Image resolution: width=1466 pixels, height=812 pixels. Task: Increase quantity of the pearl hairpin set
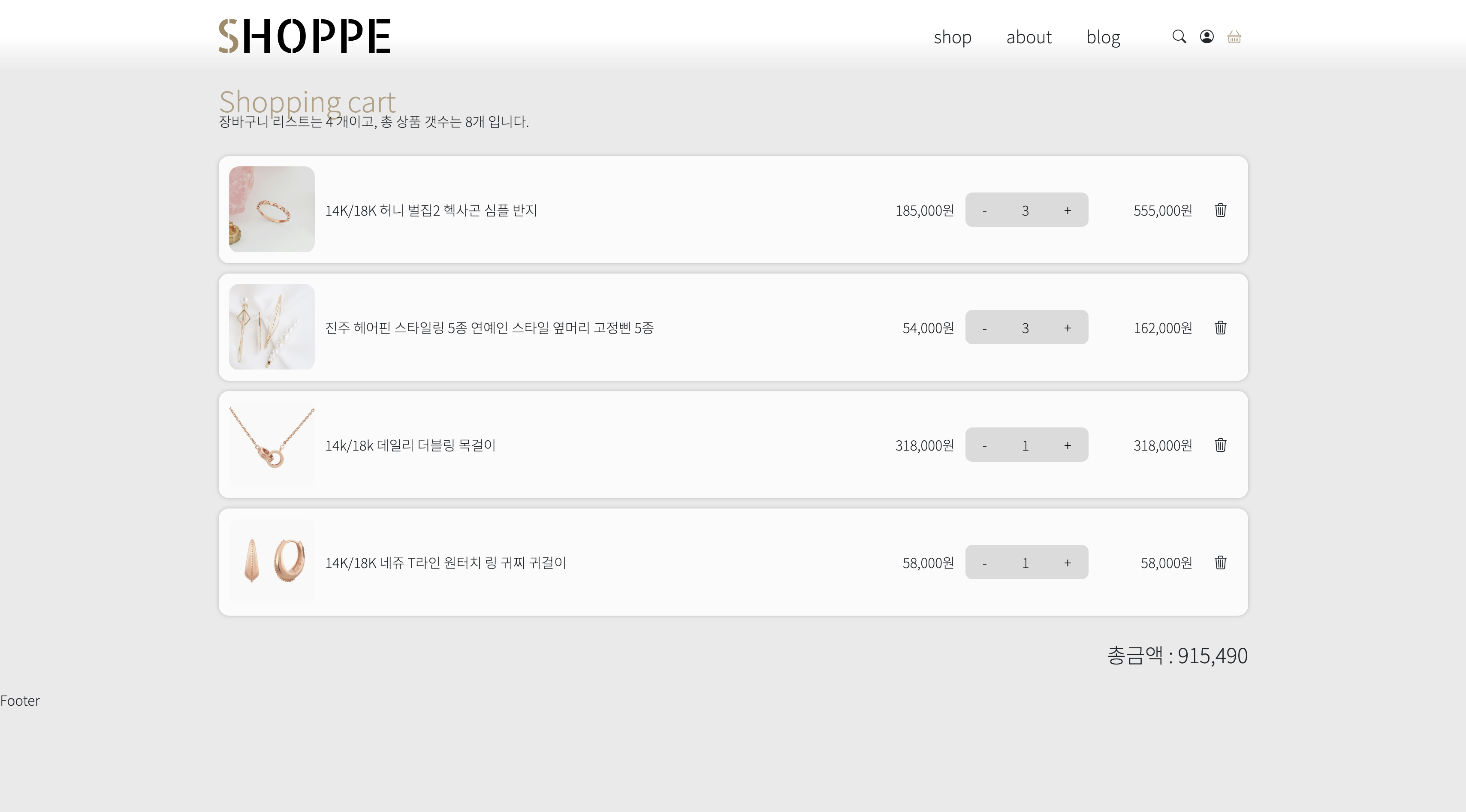(x=1067, y=327)
